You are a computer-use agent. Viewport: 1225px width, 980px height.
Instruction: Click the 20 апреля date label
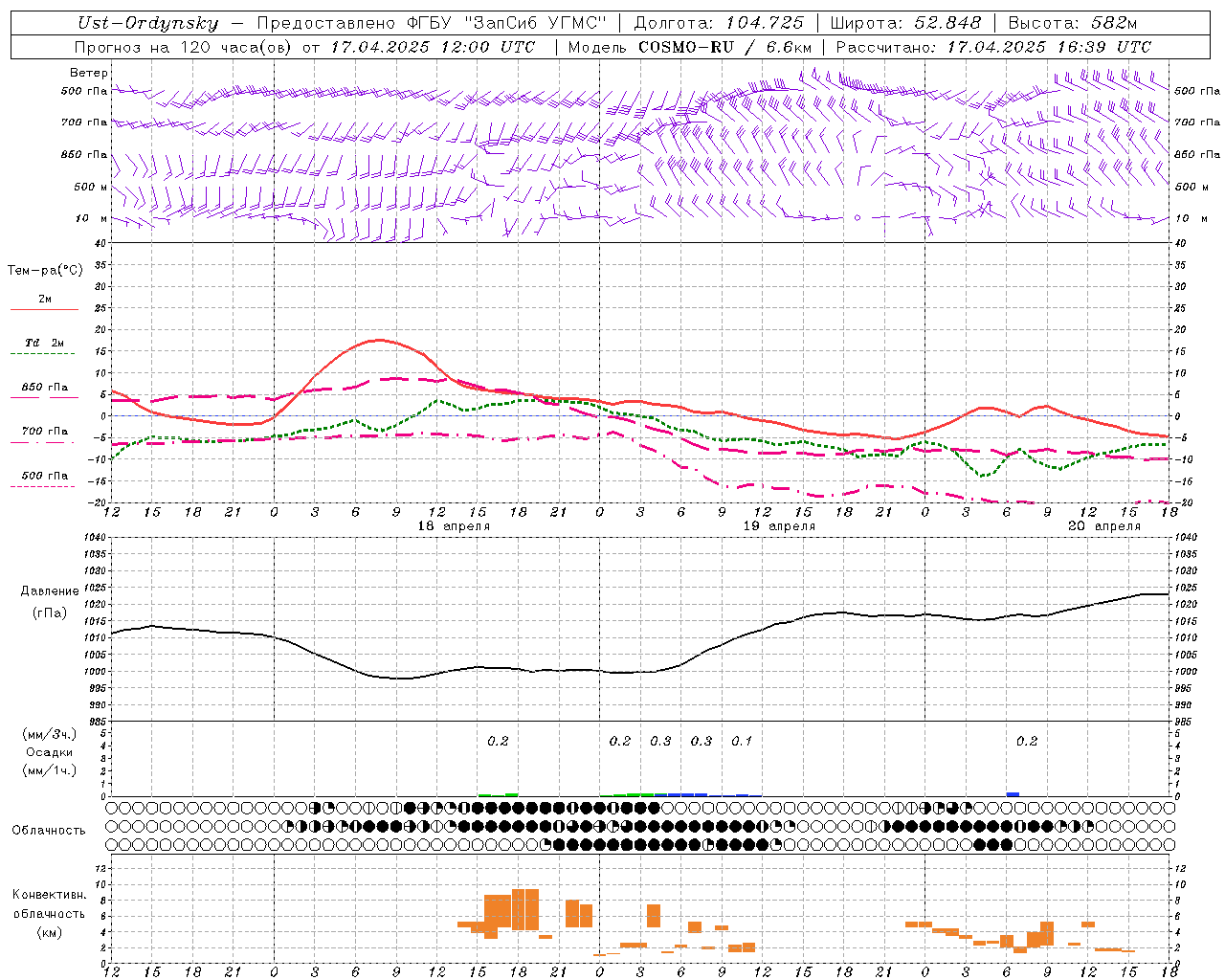(x=1104, y=526)
